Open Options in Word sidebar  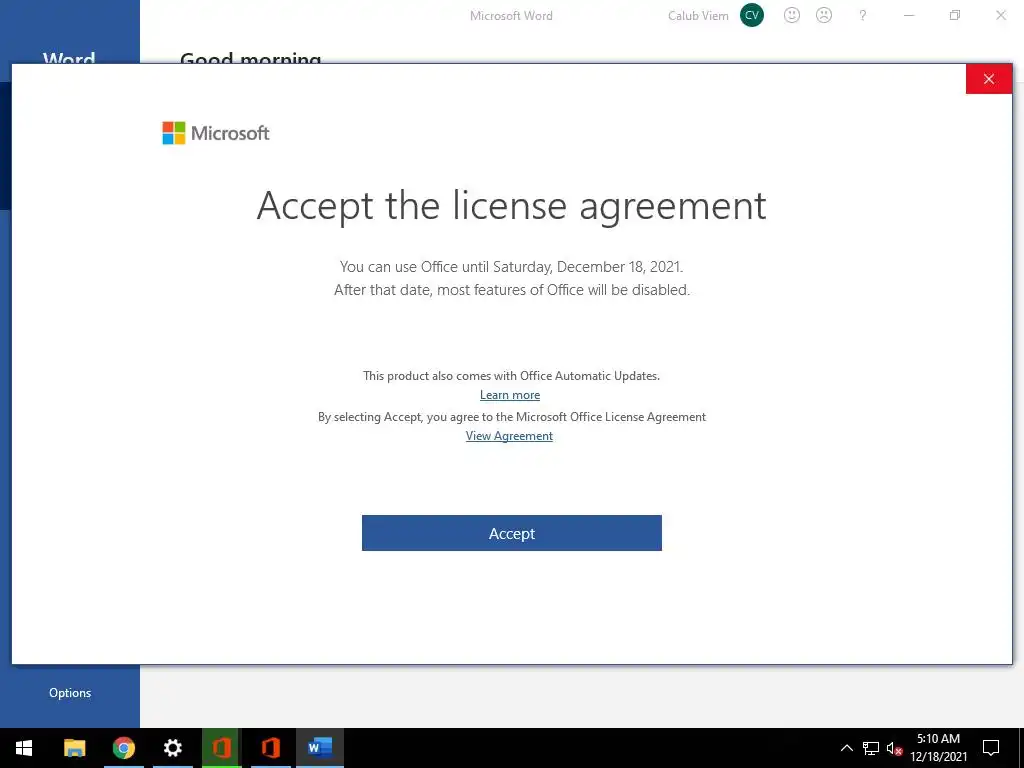(x=70, y=693)
